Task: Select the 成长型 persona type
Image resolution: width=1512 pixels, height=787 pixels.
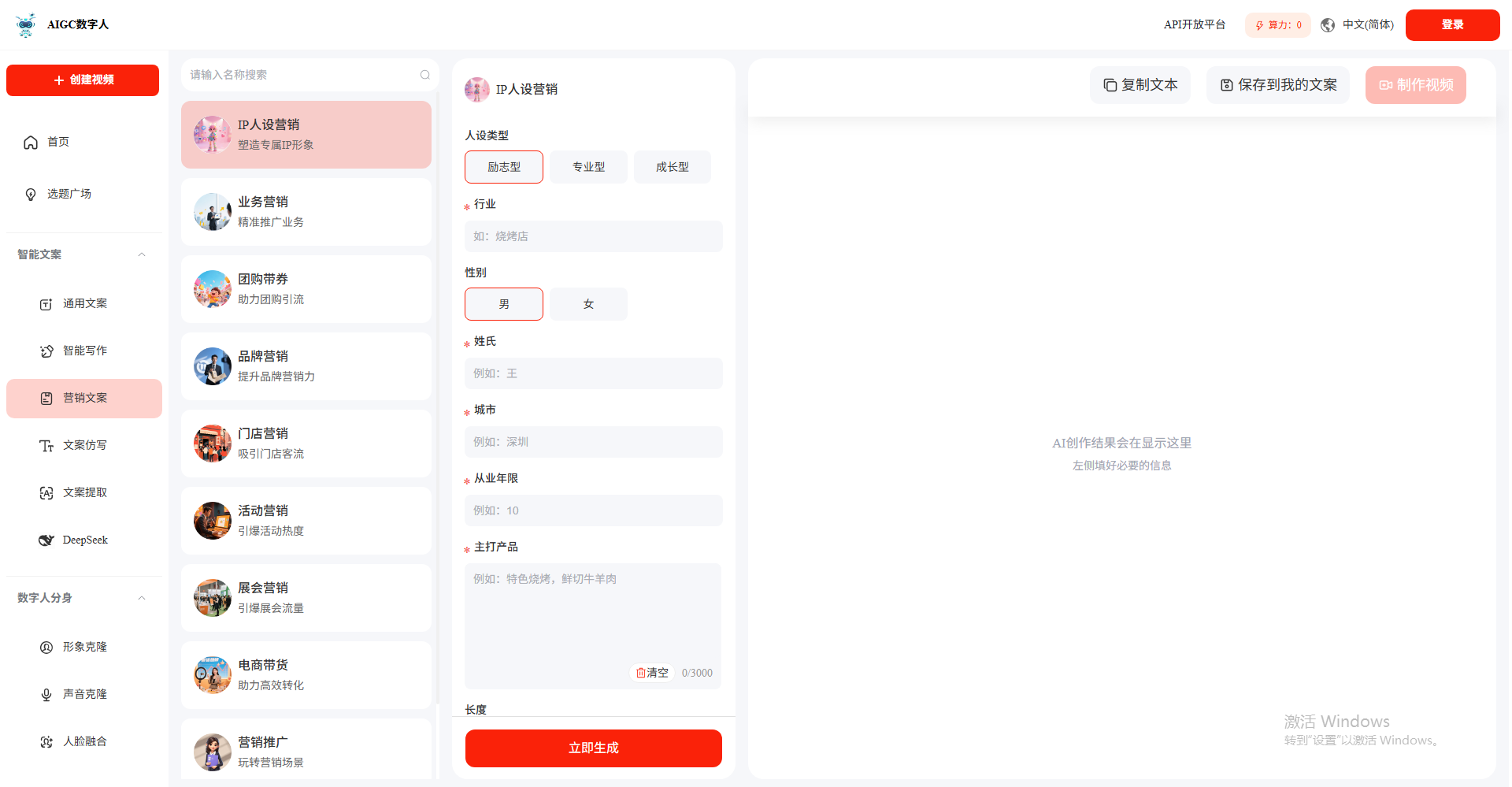Action: click(x=672, y=167)
